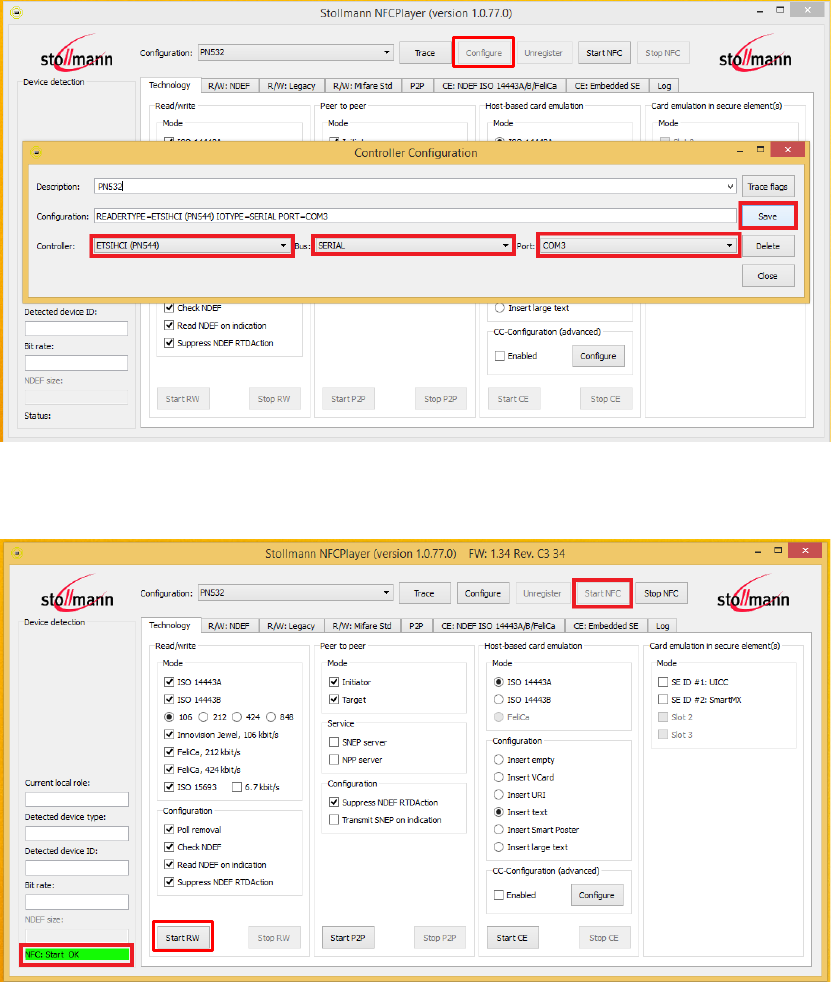Toggle ISO 15693 checkbox
Viewport: 831px width, 982px height.
168,787
